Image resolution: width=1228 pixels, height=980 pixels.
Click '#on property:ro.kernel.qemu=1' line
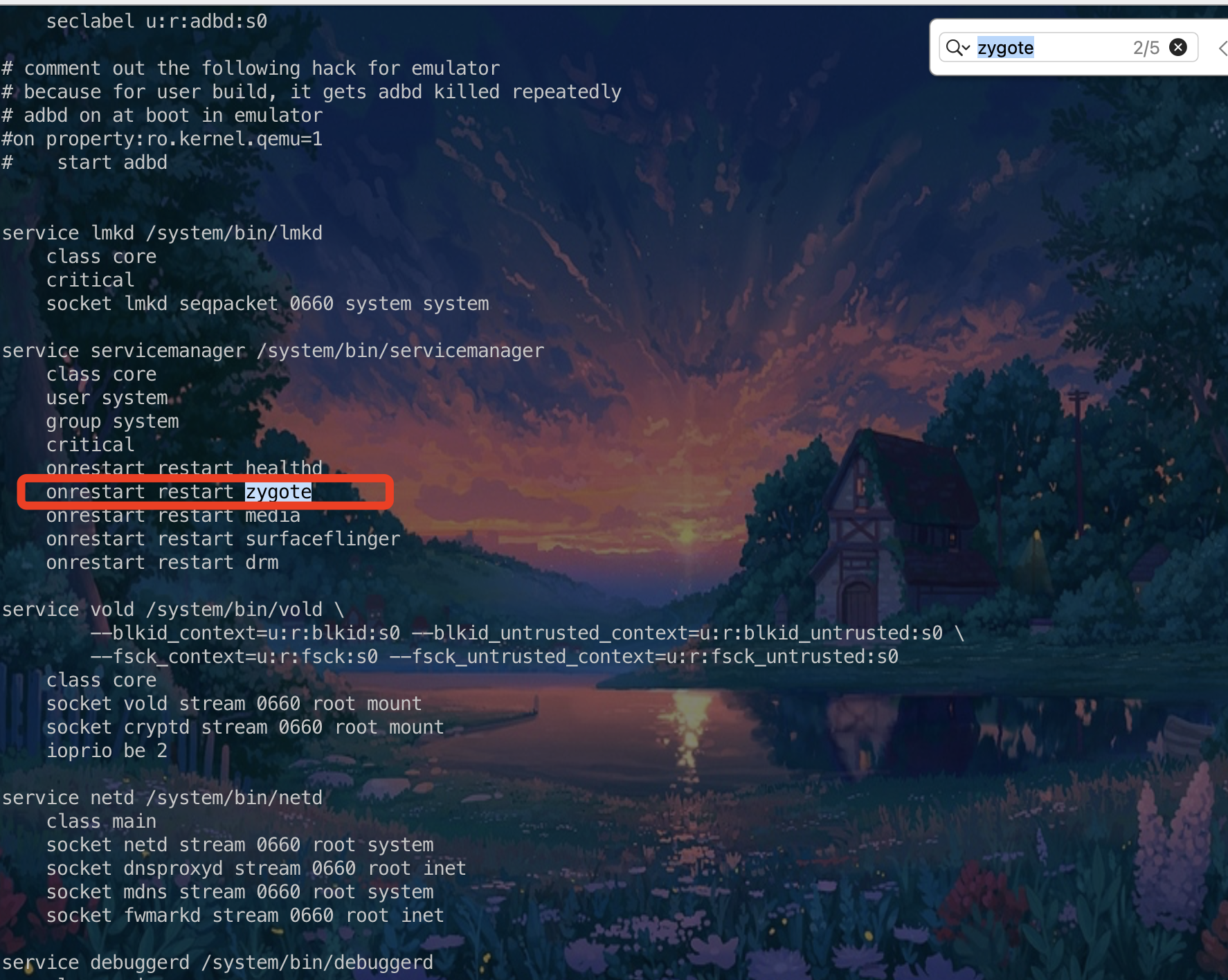click(162, 139)
